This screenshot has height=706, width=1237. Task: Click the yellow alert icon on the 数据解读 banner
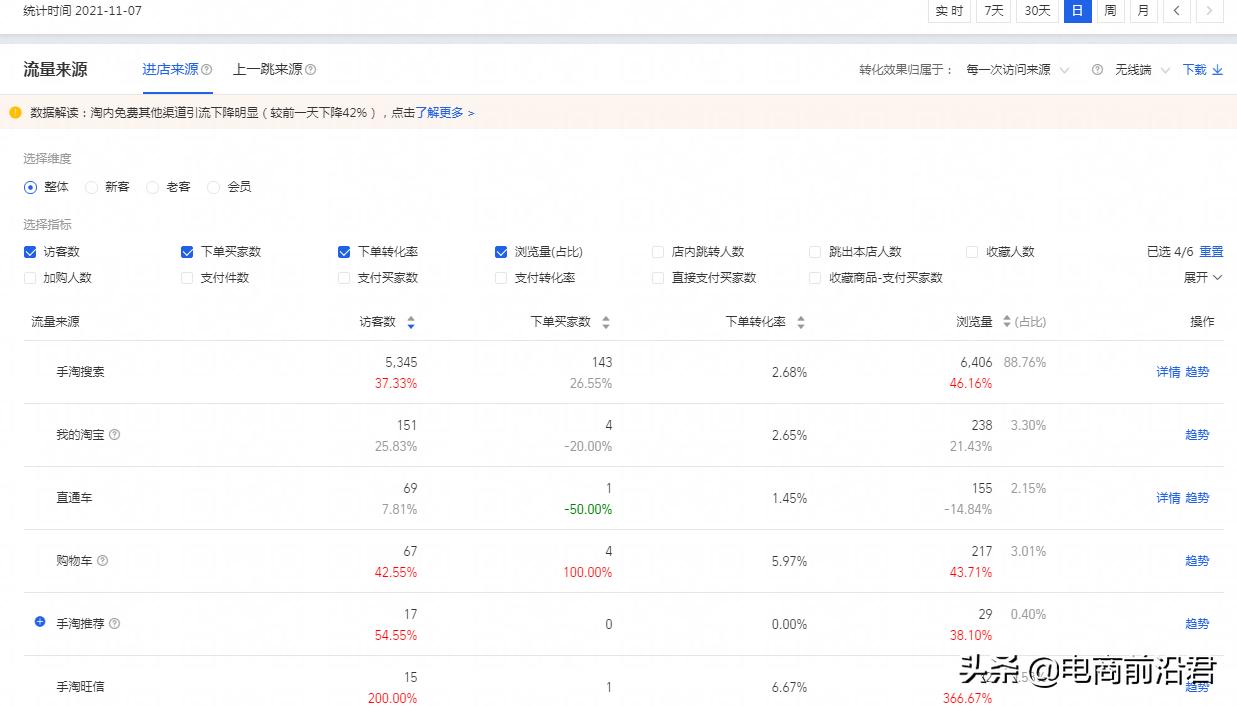click(14, 113)
